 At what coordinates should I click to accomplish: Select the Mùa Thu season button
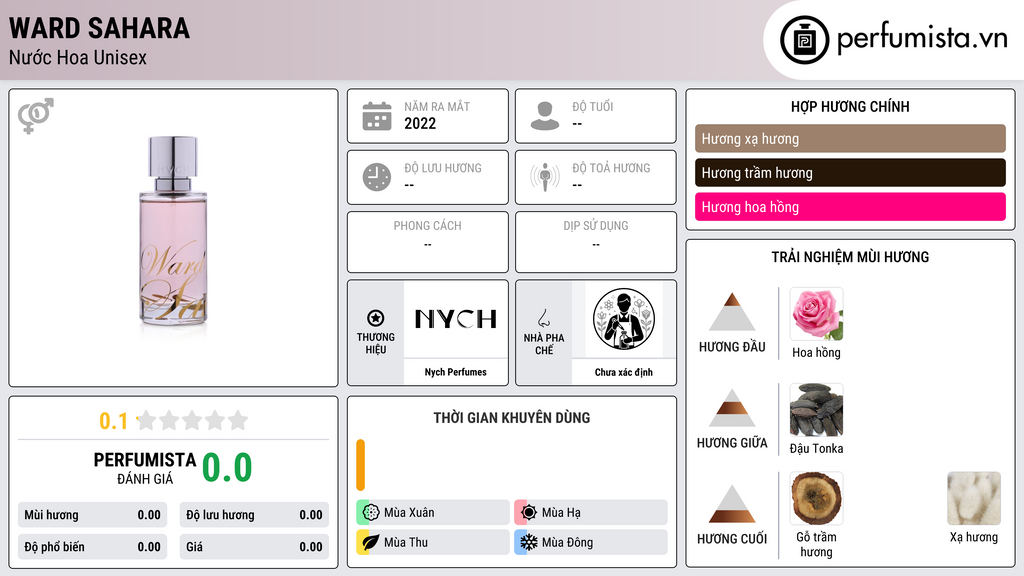432,542
